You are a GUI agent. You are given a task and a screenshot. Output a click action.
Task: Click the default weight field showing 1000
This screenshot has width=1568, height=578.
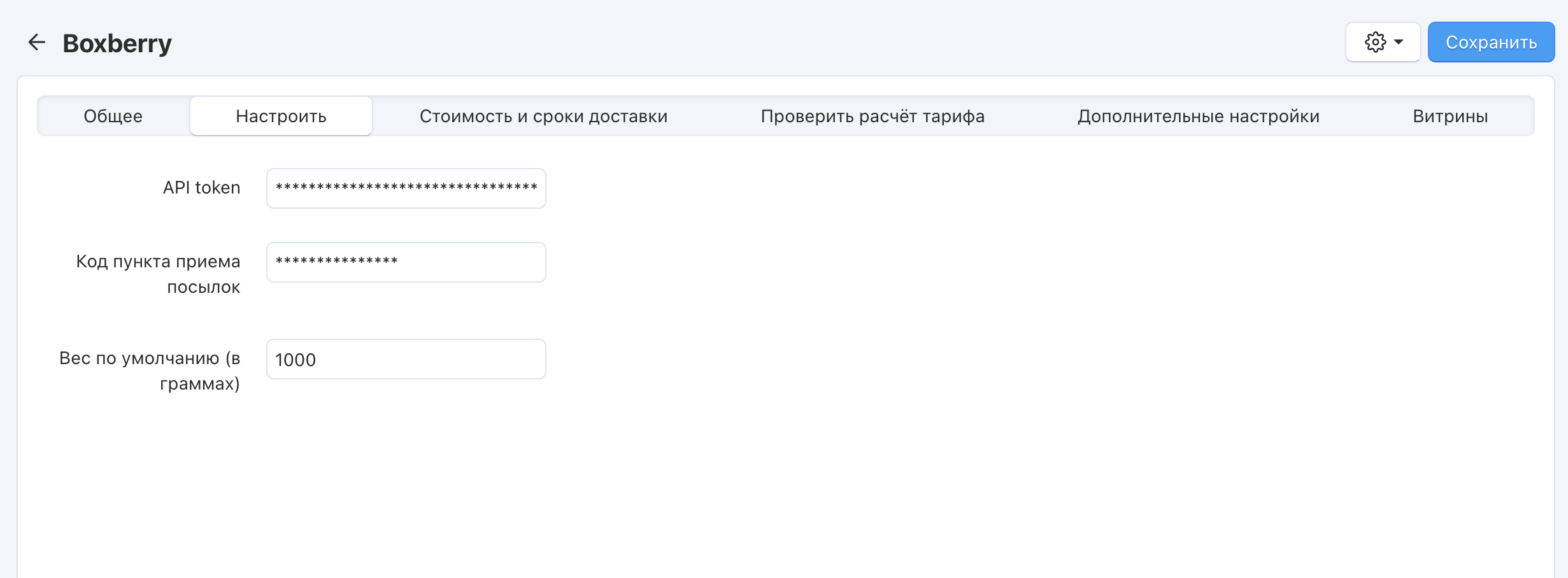tap(406, 359)
